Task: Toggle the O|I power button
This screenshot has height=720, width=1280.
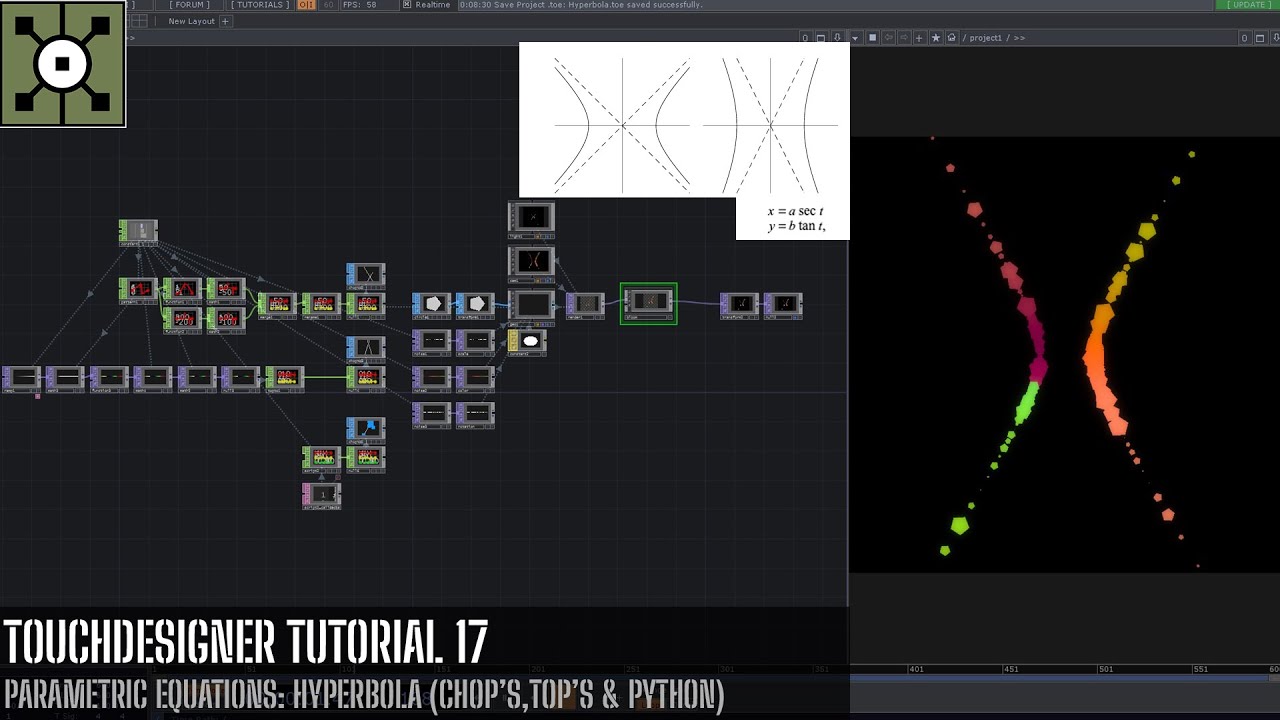Action: pos(306,5)
